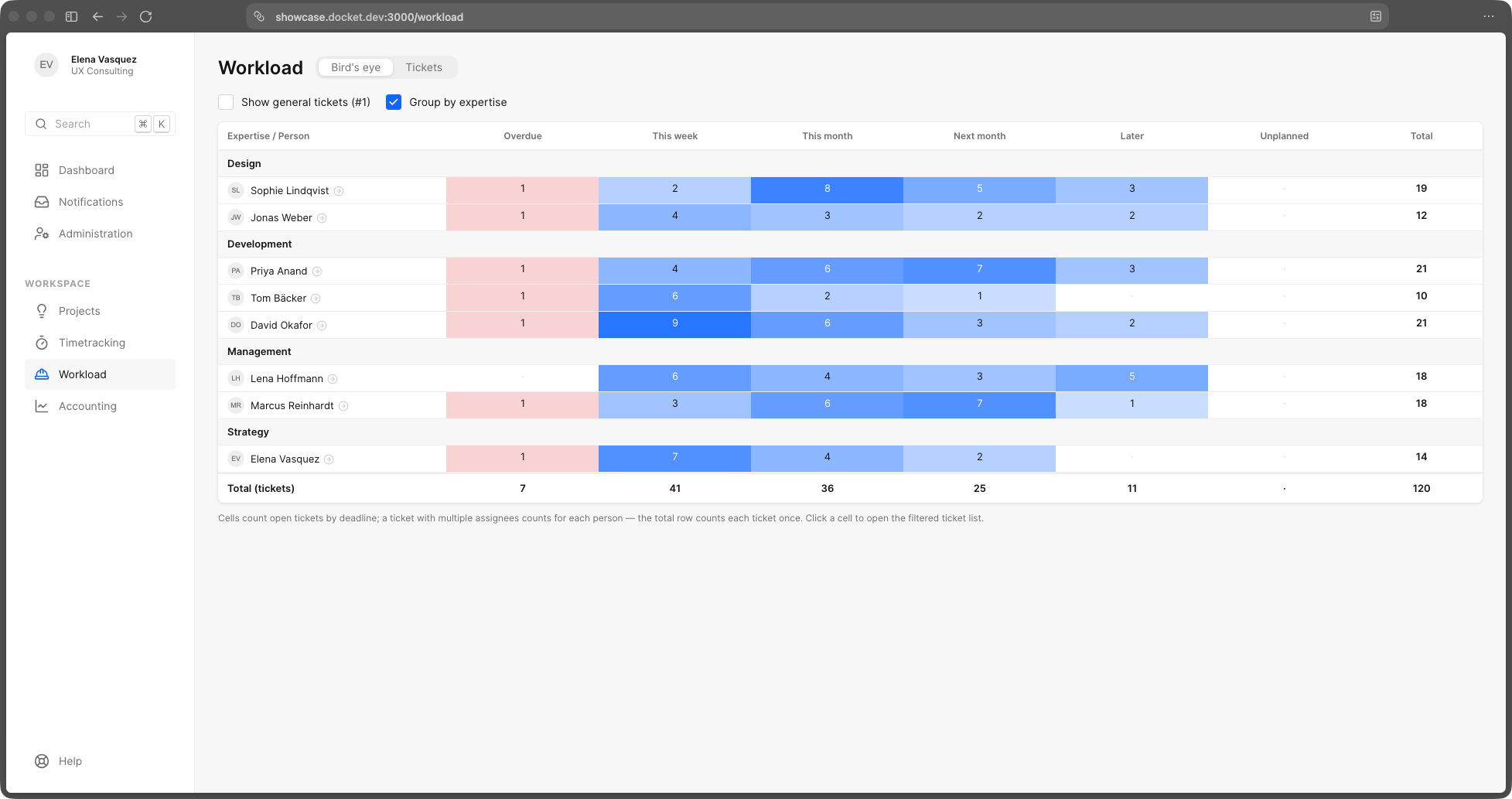
Task: Click Marcus Reinhardt's name
Action: point(292,406)
